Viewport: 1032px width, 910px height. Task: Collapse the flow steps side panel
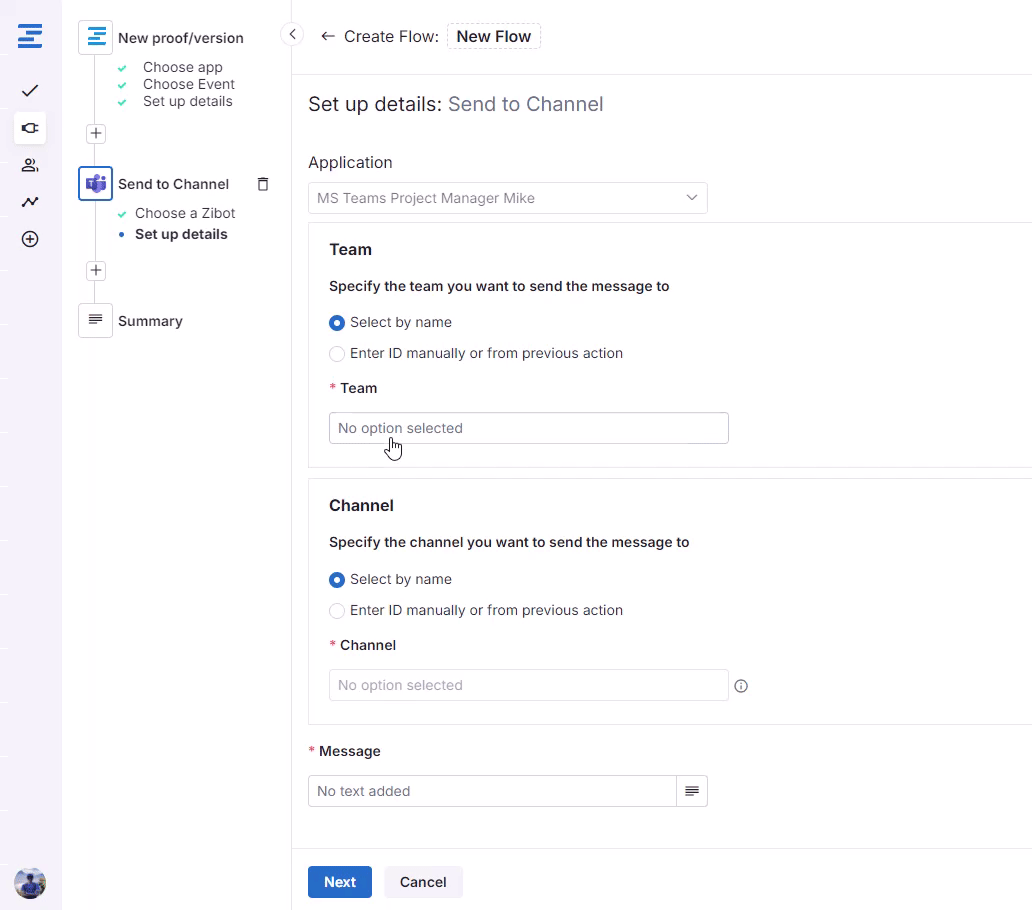(x=292, y=35)
